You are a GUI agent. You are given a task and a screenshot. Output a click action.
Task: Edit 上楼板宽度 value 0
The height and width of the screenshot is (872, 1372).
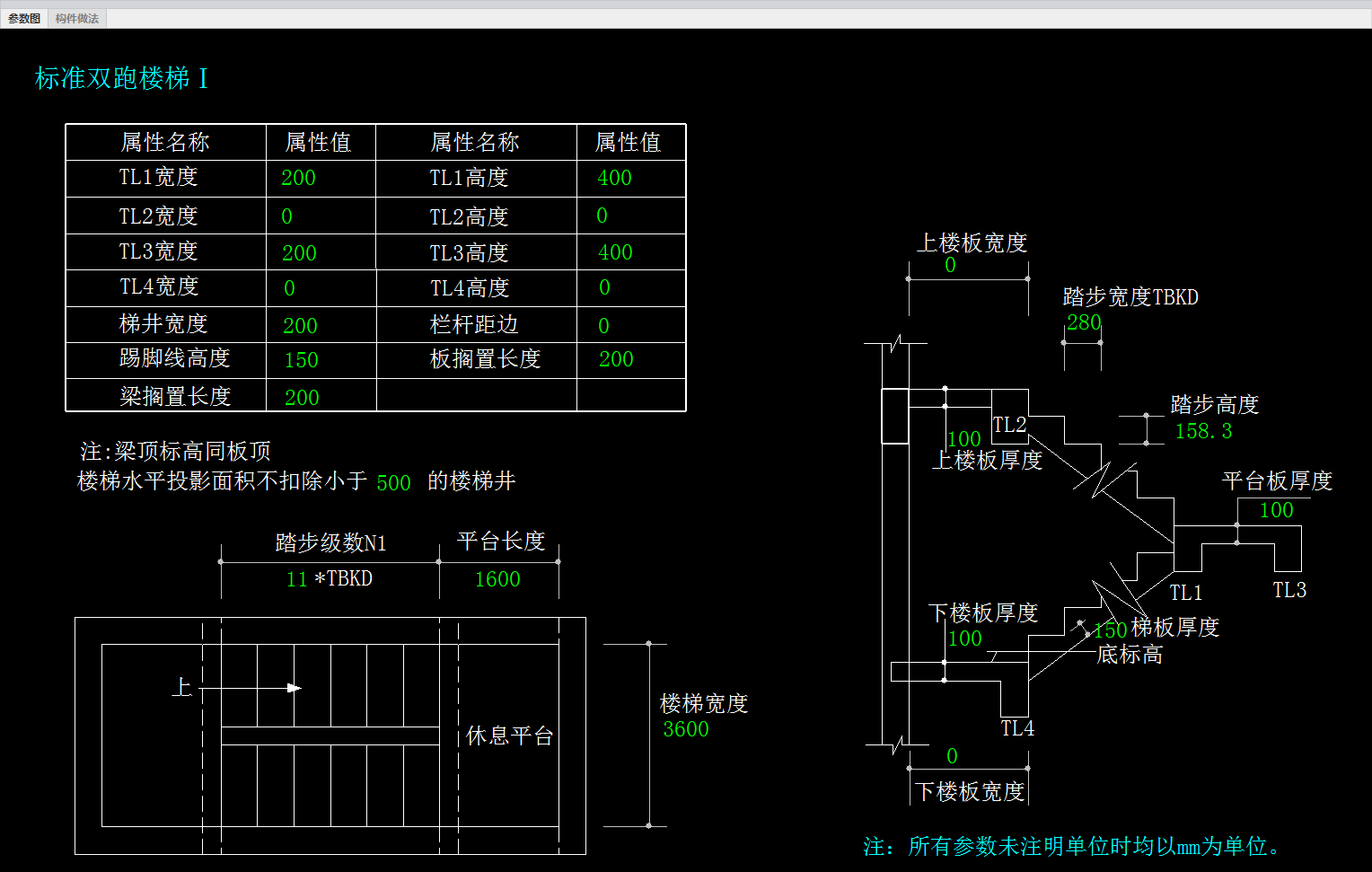950,265
